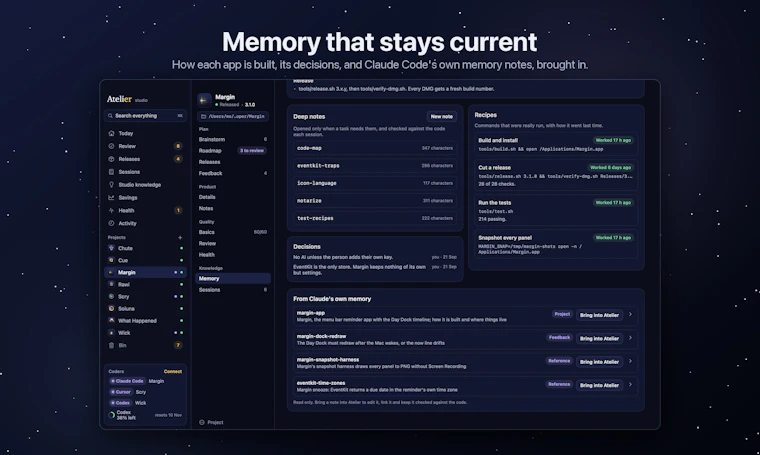Click the Soluna project icon

111,308
